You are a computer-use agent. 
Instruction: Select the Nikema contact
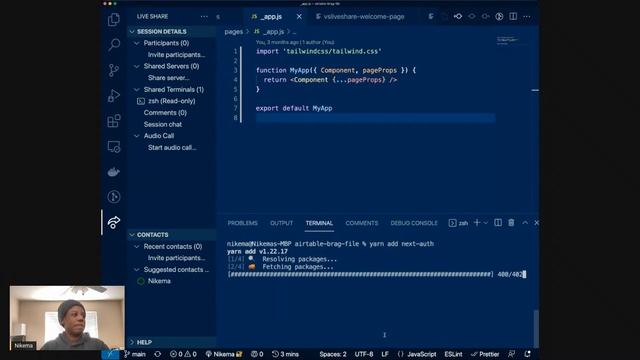(159, 281)
